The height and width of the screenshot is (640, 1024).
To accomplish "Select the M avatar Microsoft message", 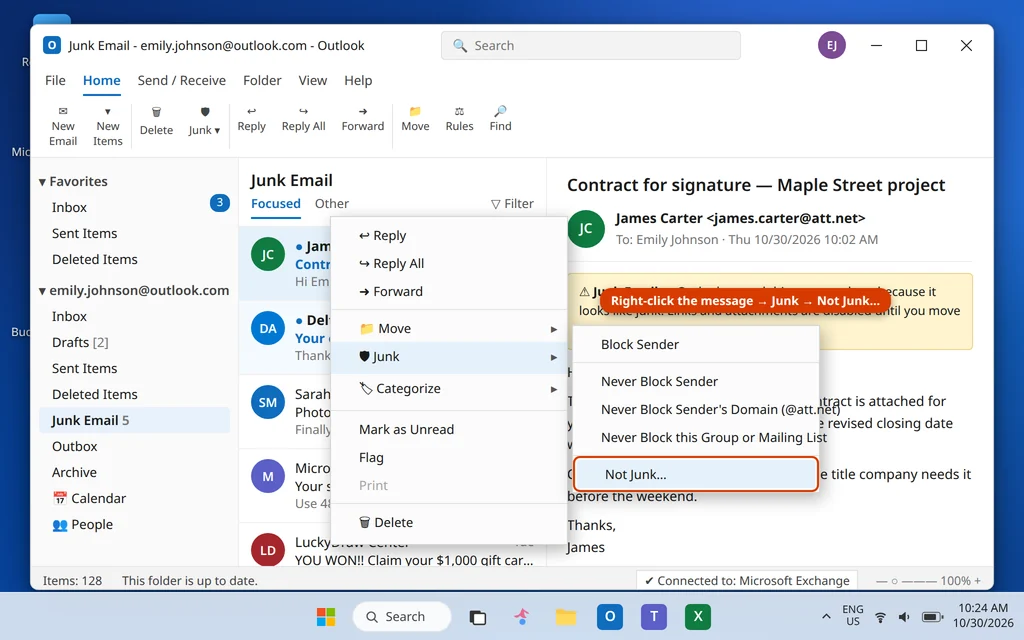I will point(268,477).
